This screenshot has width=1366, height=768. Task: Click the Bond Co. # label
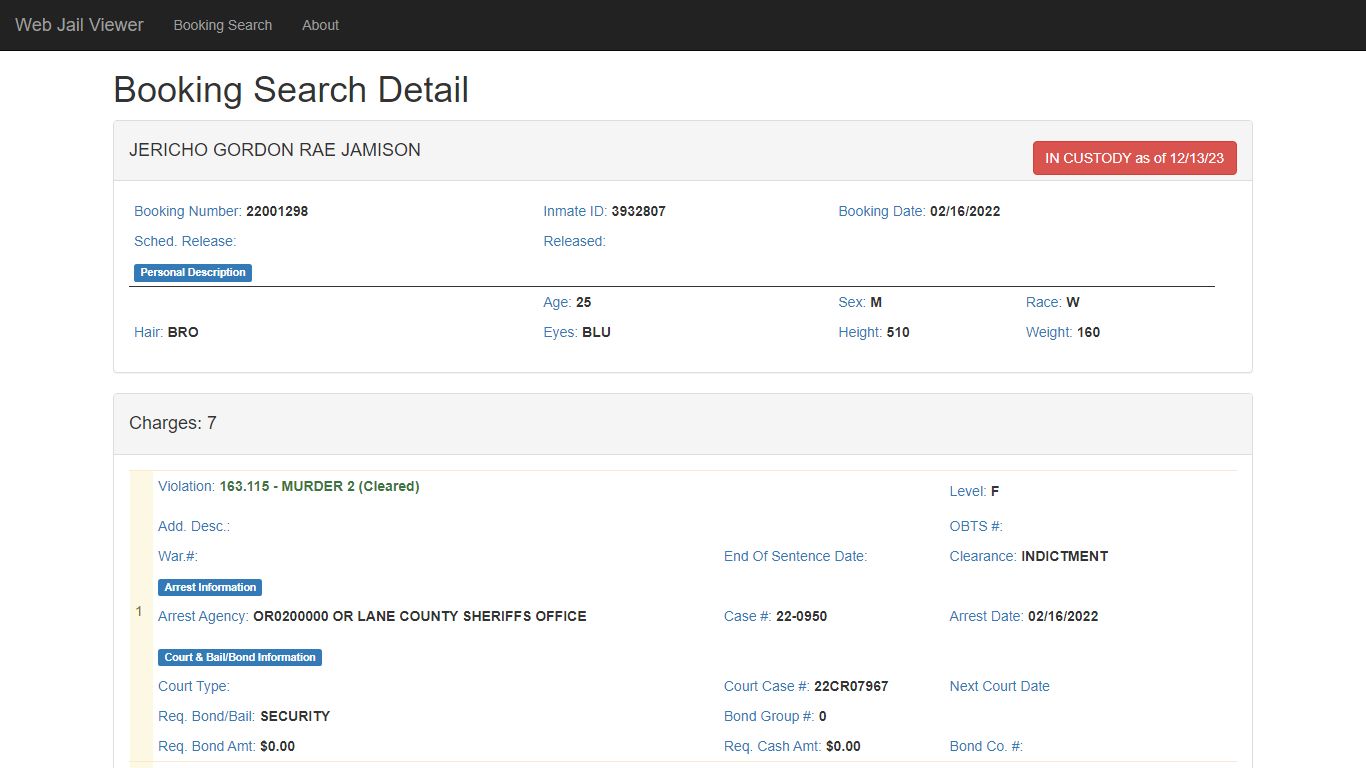pyautogui.click(x=986, y=746)
